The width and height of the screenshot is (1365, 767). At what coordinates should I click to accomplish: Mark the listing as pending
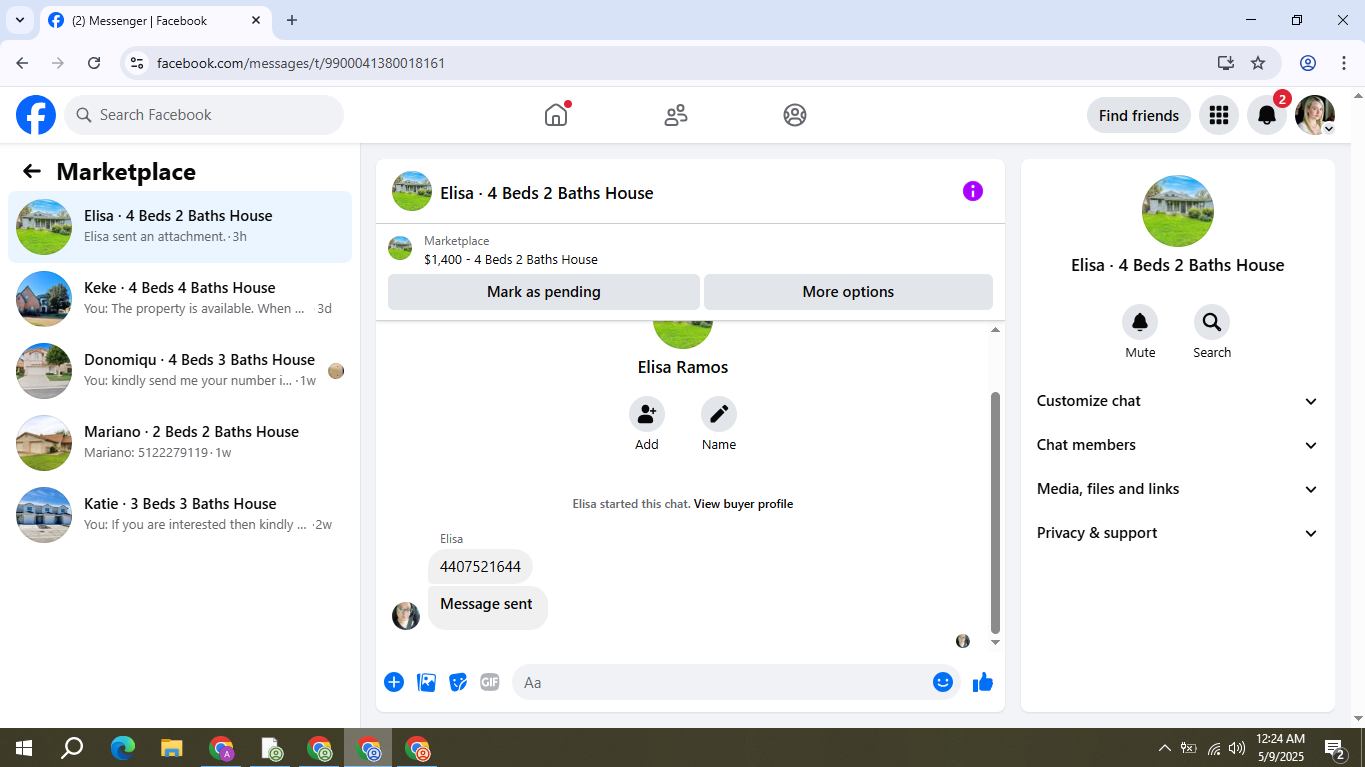544,292
